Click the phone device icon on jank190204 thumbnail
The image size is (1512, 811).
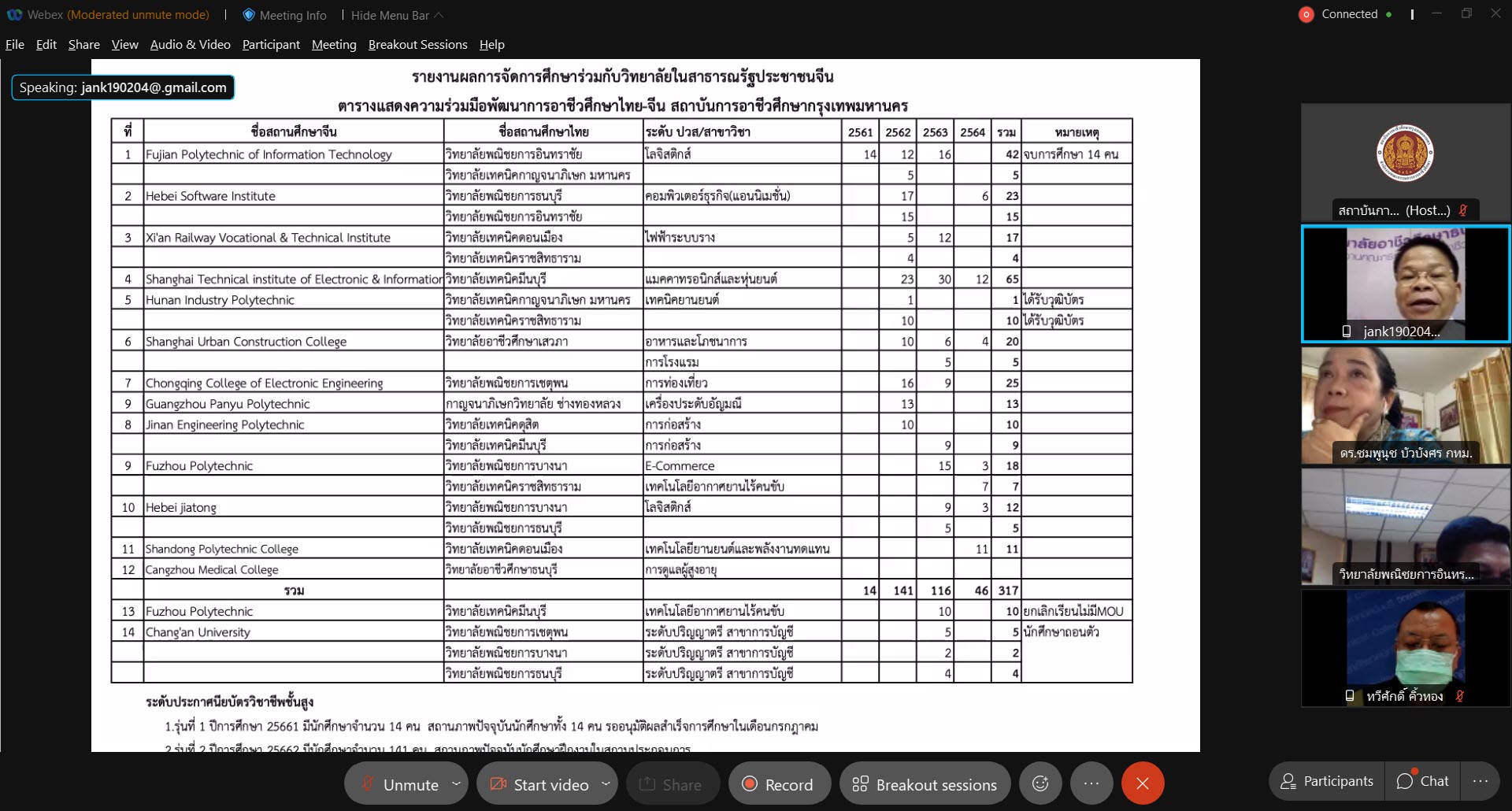click(x=1347, y=331)
